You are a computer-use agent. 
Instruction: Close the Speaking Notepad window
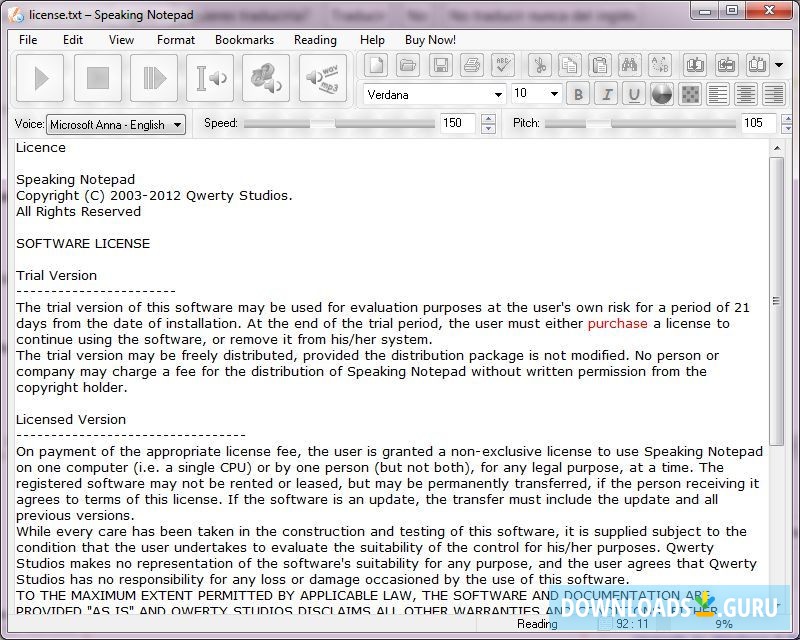click(770, 11)
